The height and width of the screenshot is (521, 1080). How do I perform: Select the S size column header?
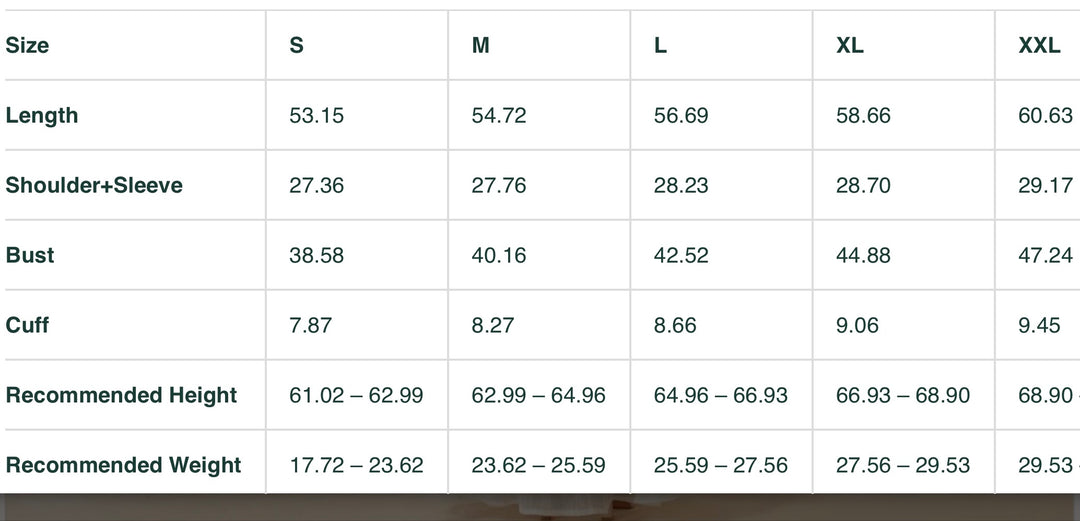click(297, 46)
